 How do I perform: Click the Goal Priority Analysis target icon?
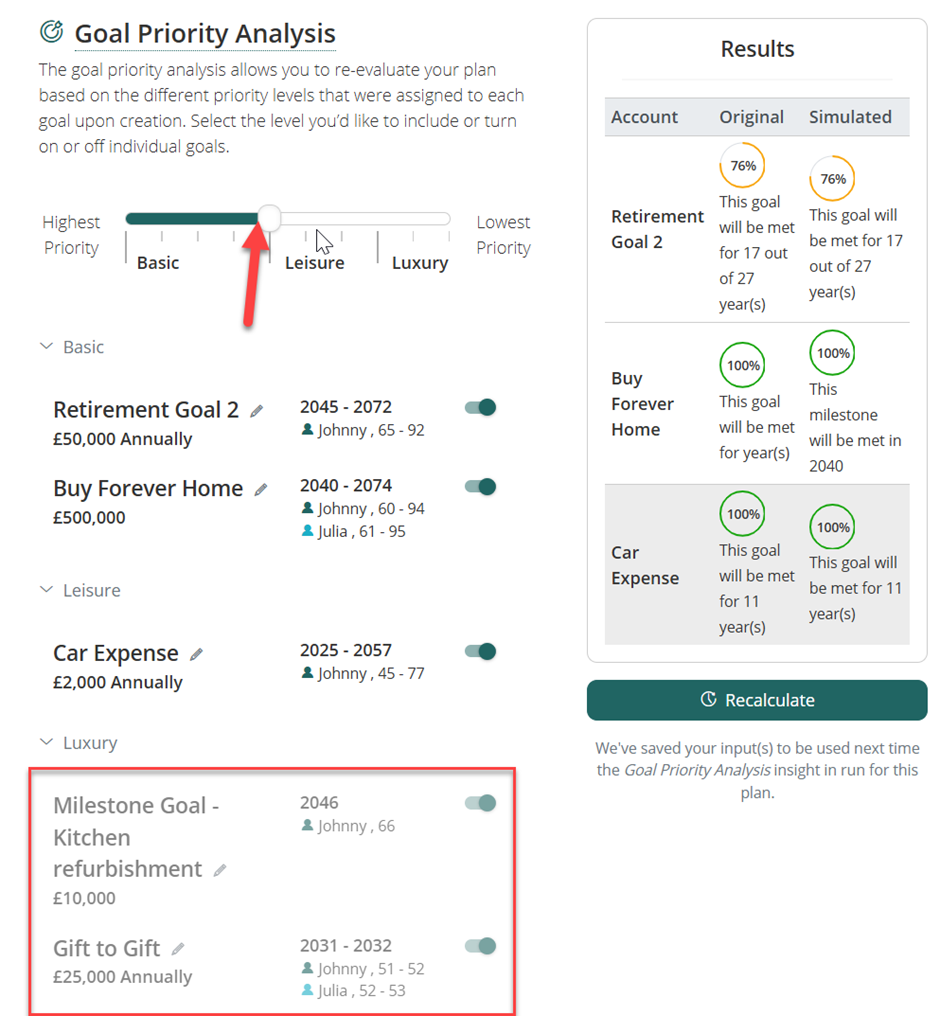point(51,32)
